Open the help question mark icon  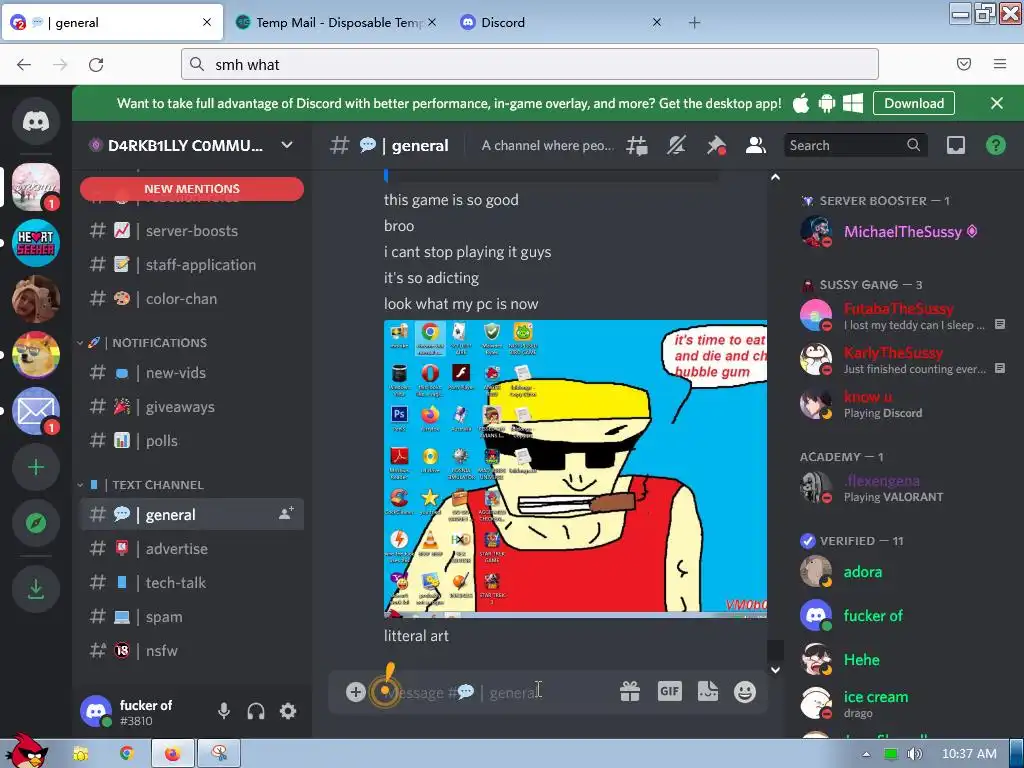click(996, 145)
